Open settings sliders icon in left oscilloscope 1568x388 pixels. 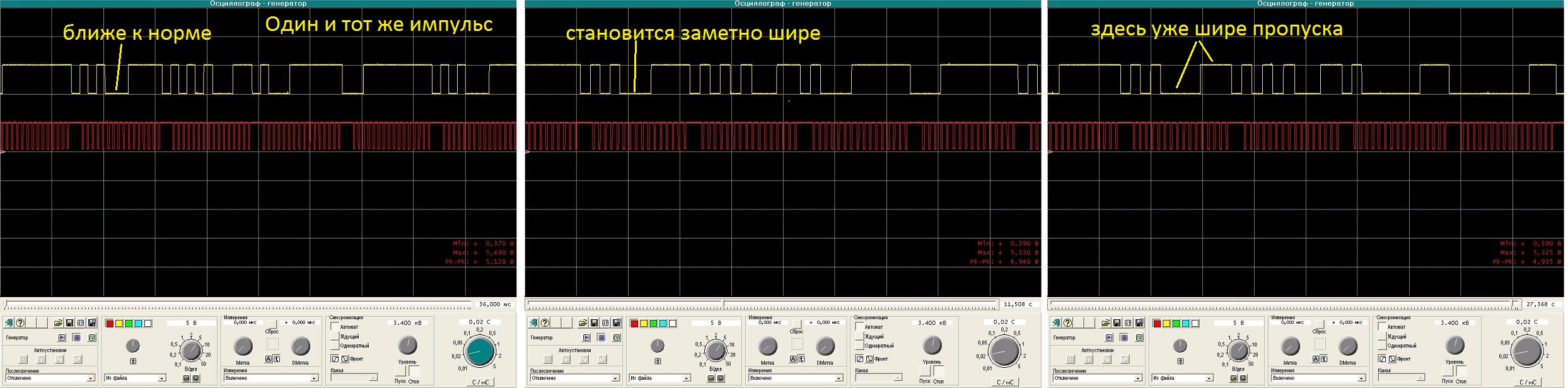[81, 323]
